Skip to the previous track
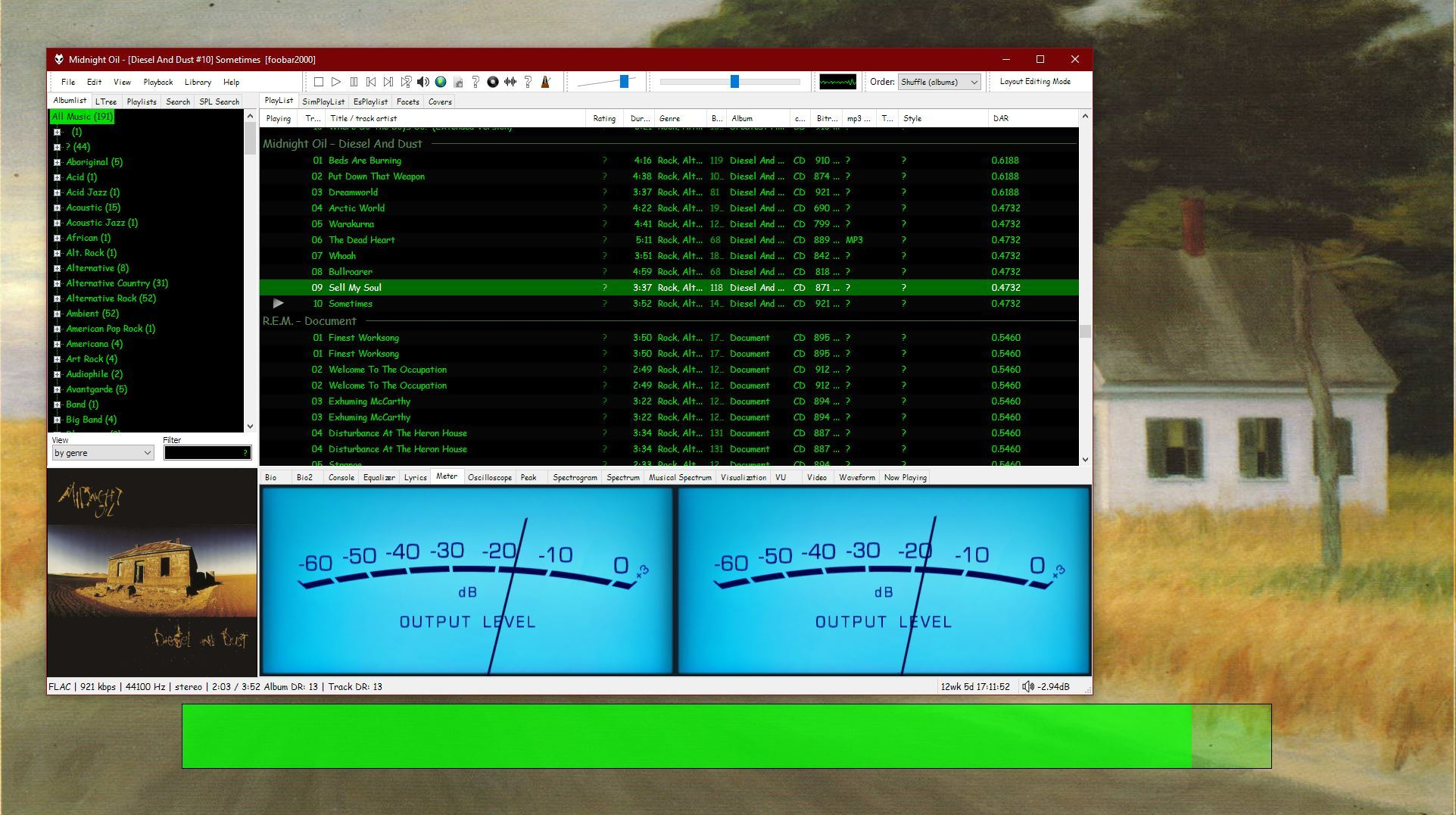This screenshot has width=1456, height=815. (x=371, y=82)
